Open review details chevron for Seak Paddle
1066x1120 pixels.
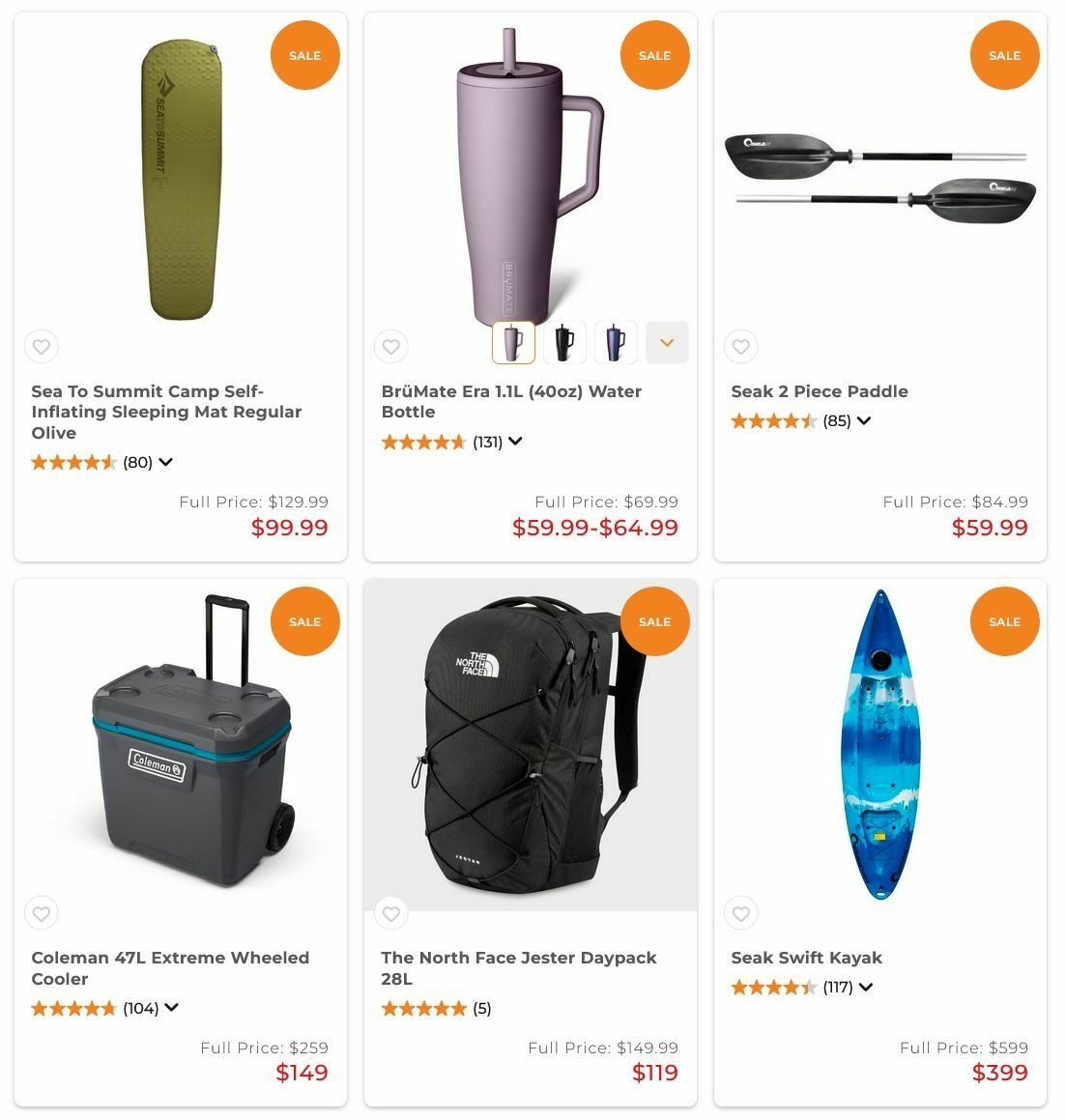[x=864, y=420]
